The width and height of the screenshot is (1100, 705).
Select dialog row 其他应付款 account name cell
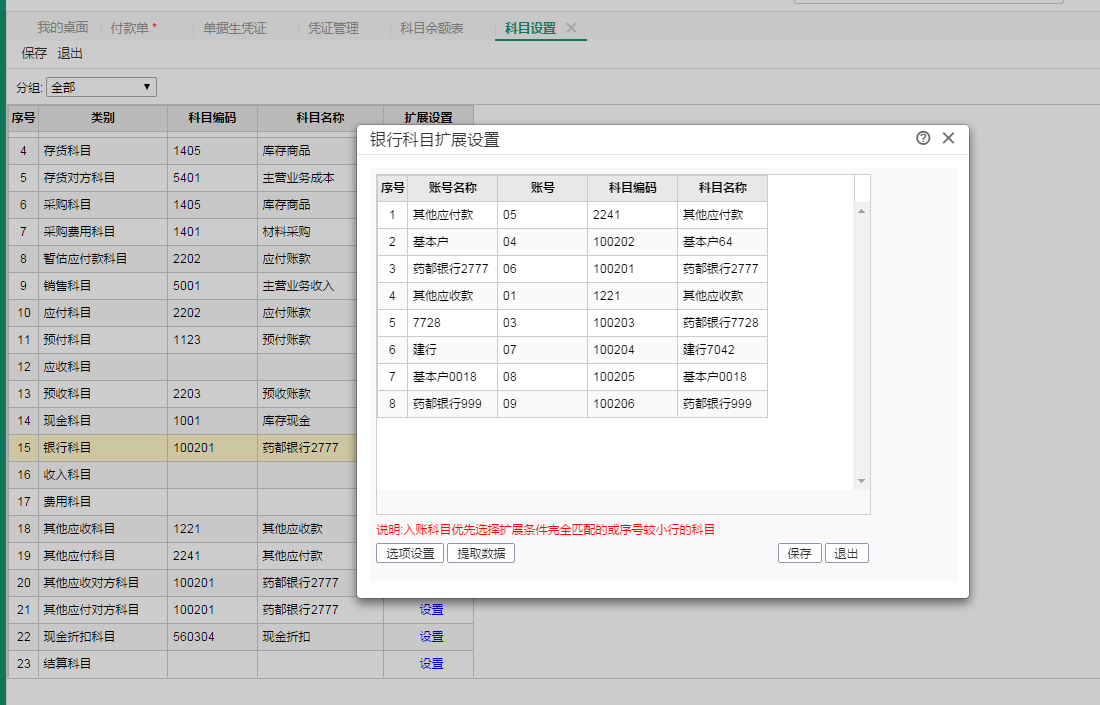click(x=452, y=215)
